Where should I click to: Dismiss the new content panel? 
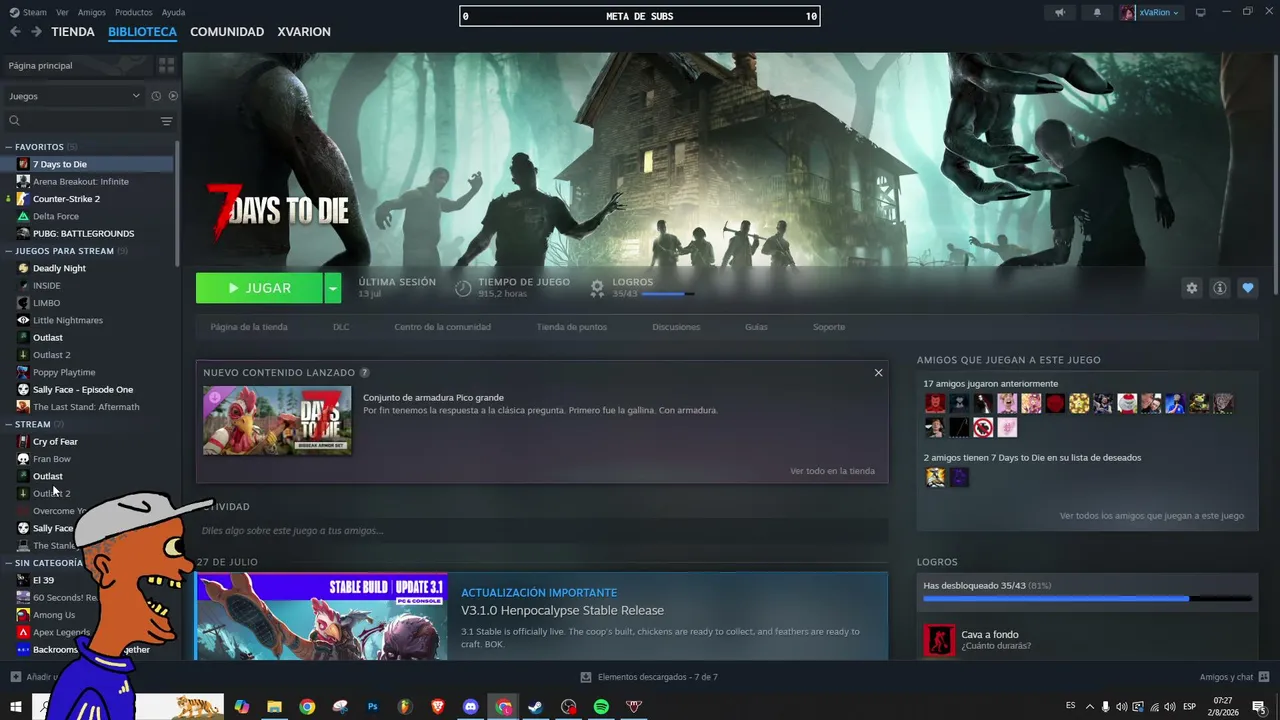coord(878,373)
